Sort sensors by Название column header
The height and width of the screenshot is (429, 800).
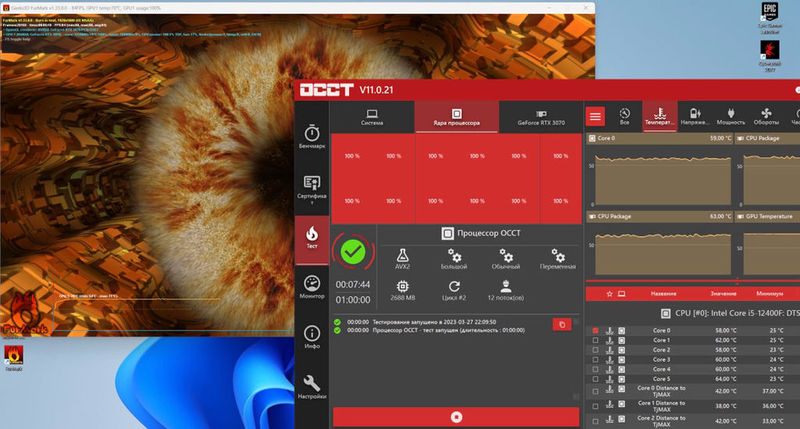(x=663, y=294)
